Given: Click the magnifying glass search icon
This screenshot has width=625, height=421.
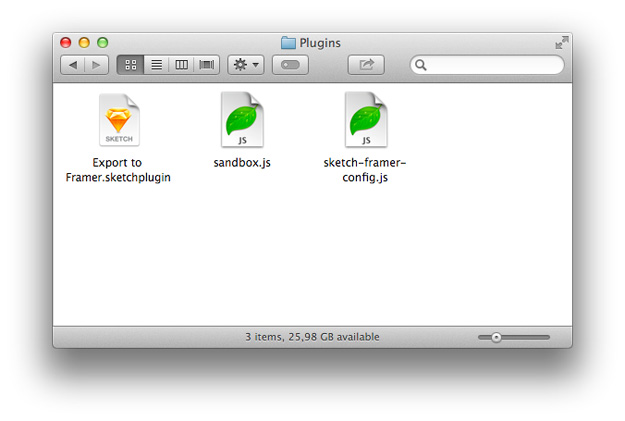Looking at the screenshot, I should (x=421, y=65).
